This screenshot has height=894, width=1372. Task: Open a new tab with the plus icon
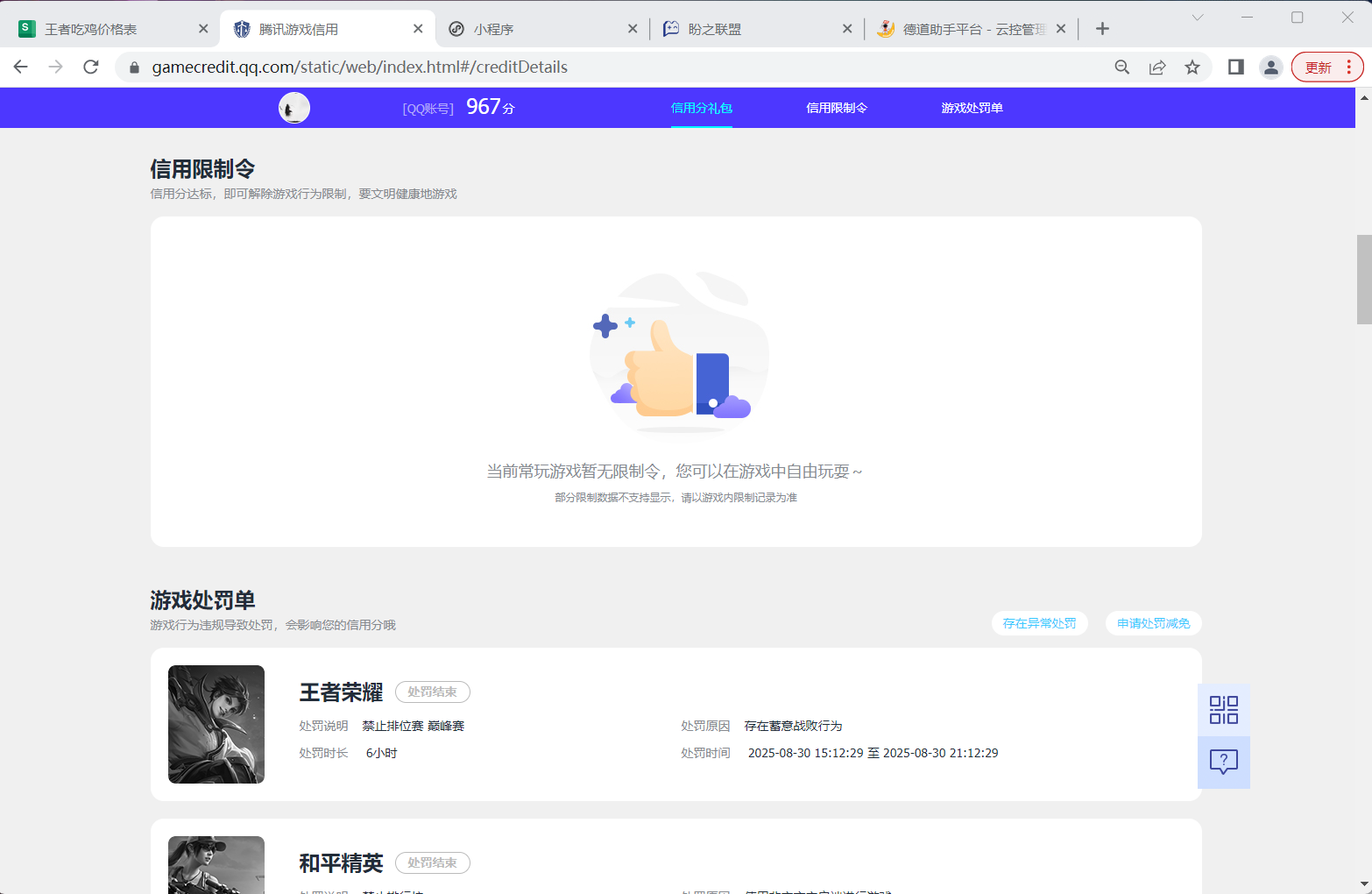click(x=1102, y=29)
